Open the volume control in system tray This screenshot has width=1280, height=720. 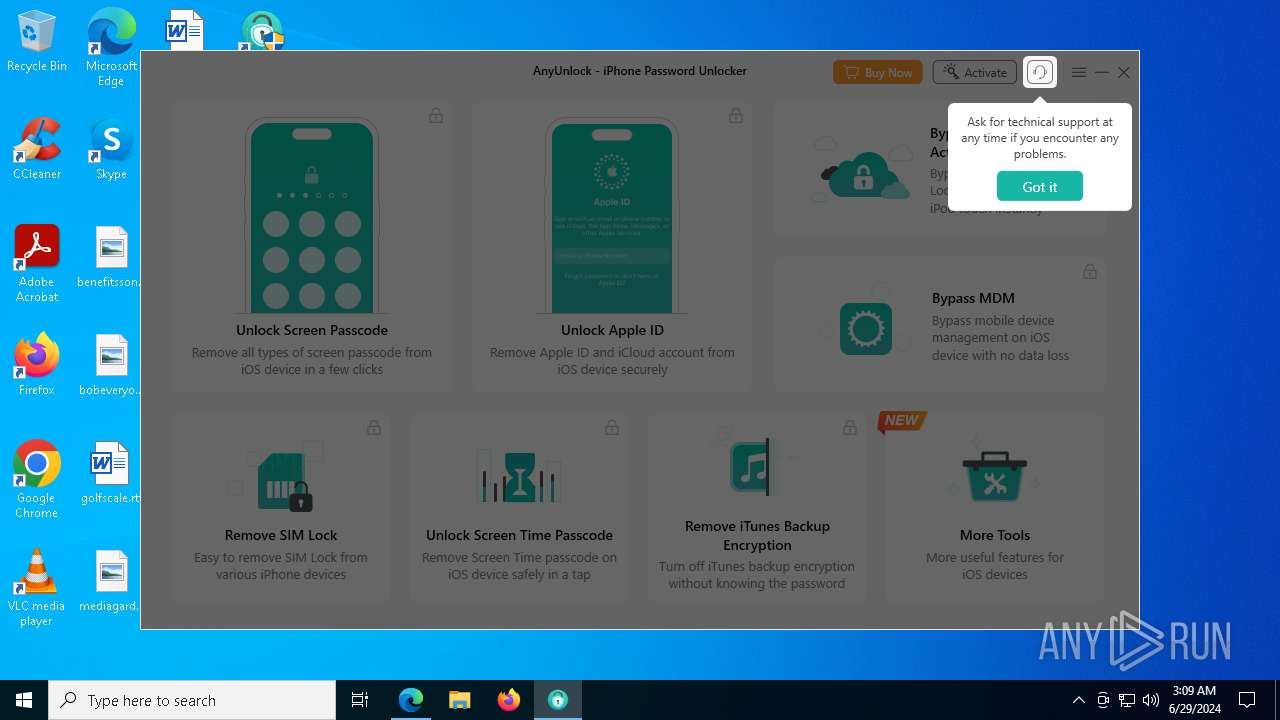pyautogui.click(x=1151, y=700)
